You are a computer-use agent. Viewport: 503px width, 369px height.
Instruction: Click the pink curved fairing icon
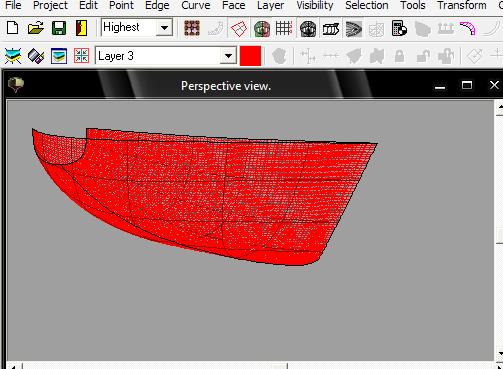(x=467, y=28)
